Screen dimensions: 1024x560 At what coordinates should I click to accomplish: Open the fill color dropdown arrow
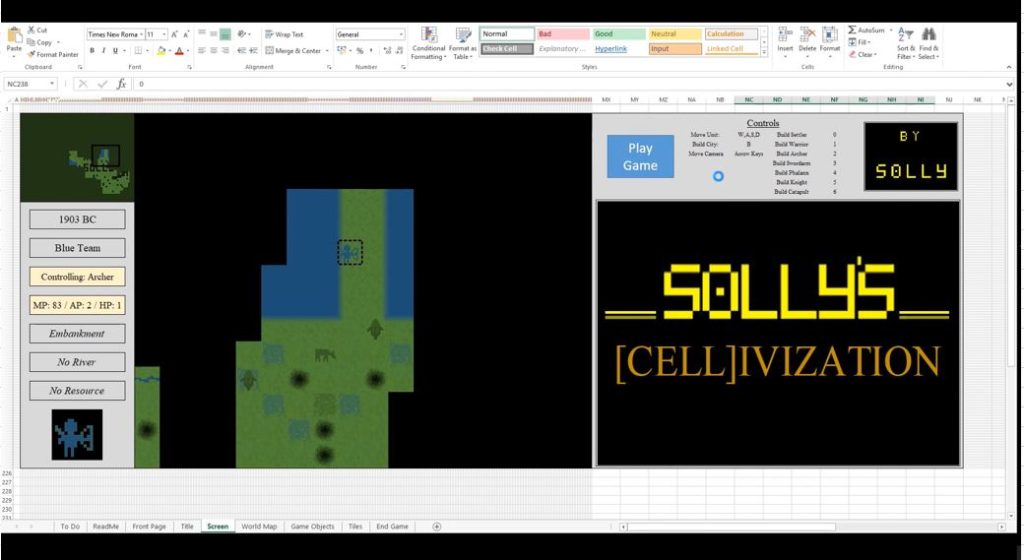point(170,51)
